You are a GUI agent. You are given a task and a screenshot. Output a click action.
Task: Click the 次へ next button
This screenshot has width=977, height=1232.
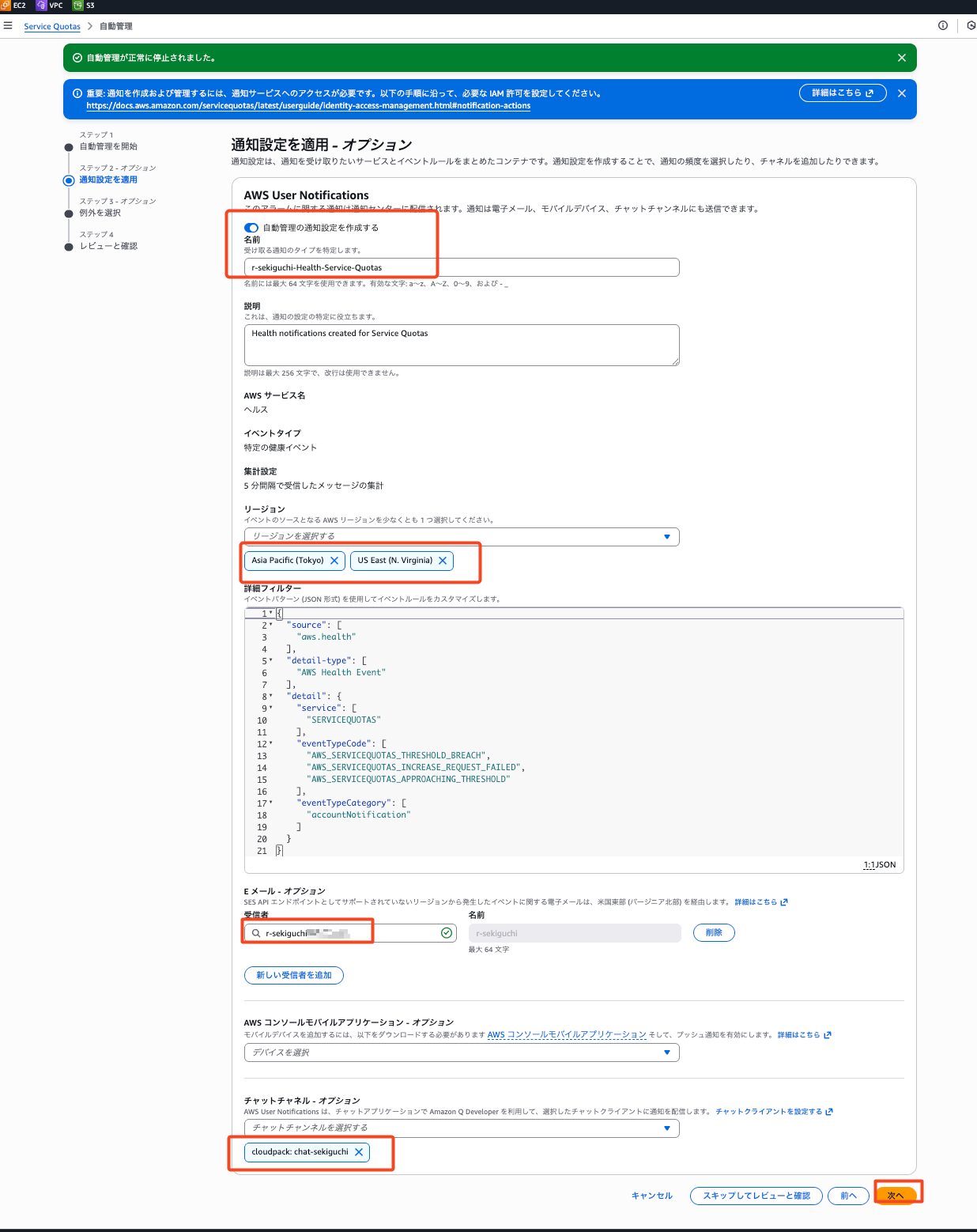tap(896, 1195)
